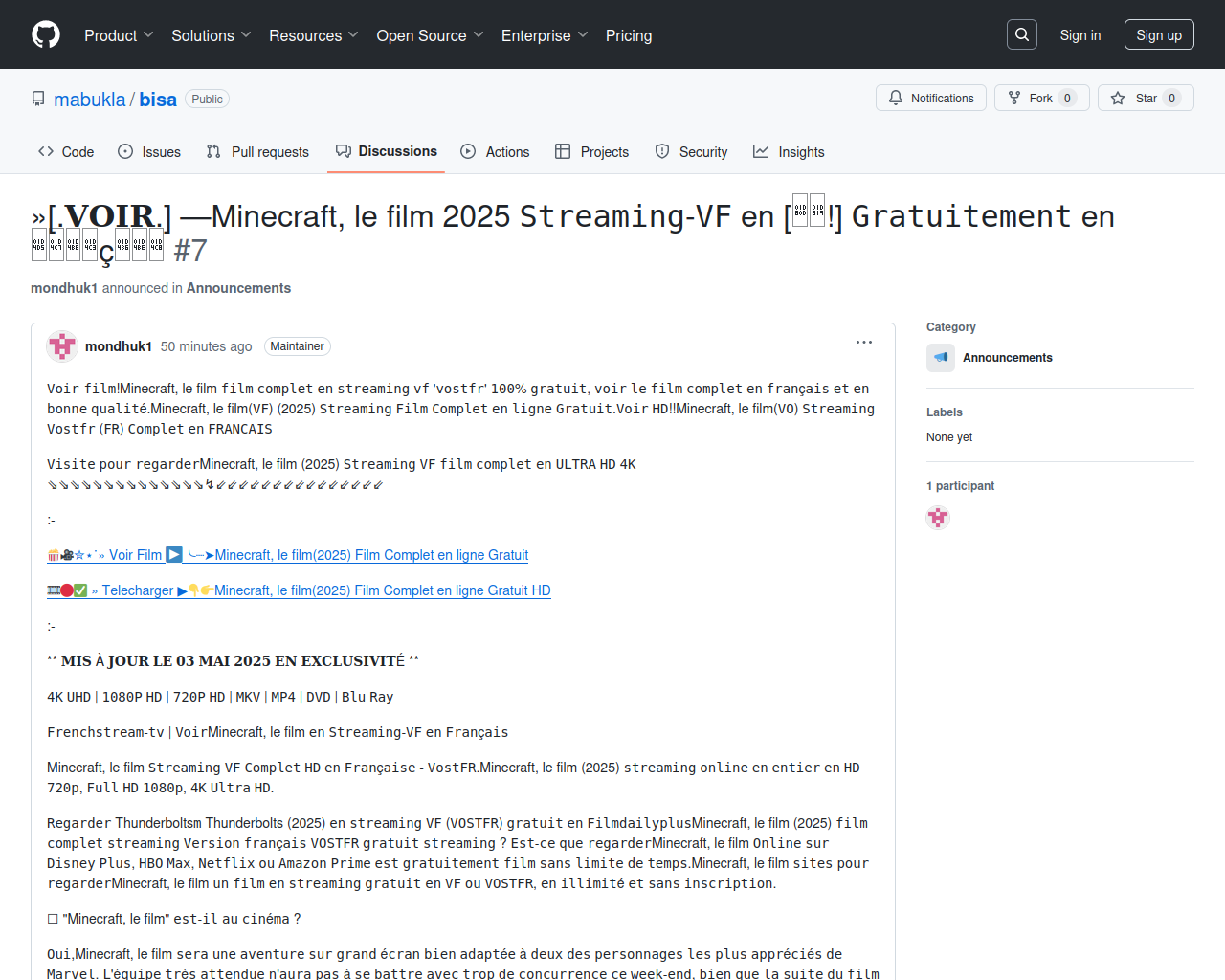Image resolution: width=1225 pixels, height=980 pixels.
Task: Expand the Product menu
Action: tap(119, 35)
